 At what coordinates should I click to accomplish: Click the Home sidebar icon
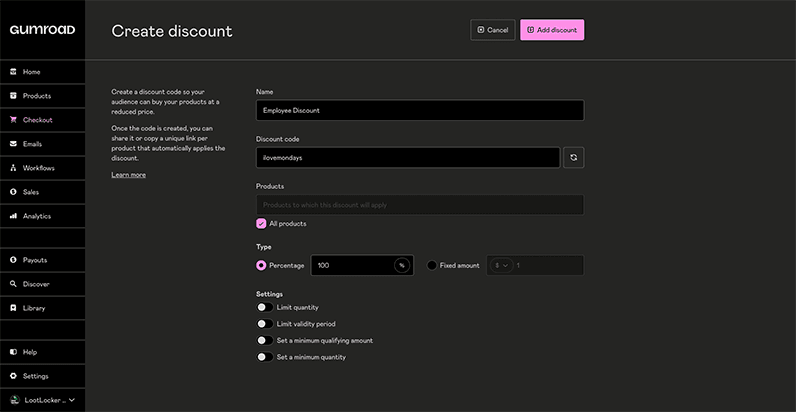pos(14,72)
